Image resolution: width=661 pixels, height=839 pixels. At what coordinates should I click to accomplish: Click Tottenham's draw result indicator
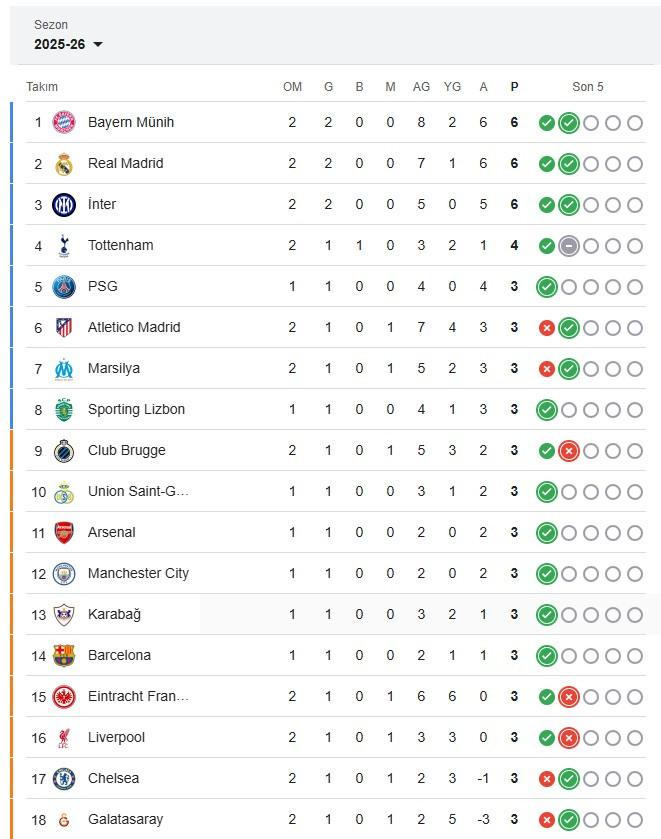(569, 245)
